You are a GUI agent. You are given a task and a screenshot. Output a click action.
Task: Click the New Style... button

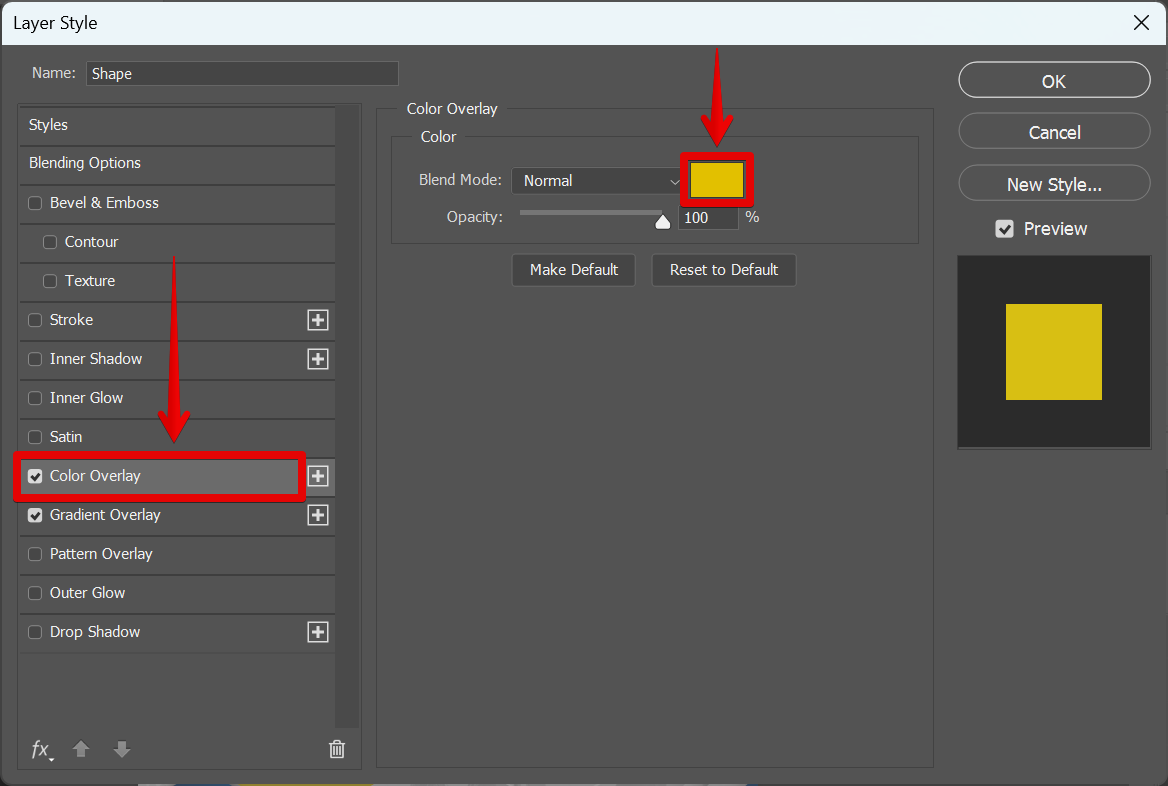tap(1054, 183)
